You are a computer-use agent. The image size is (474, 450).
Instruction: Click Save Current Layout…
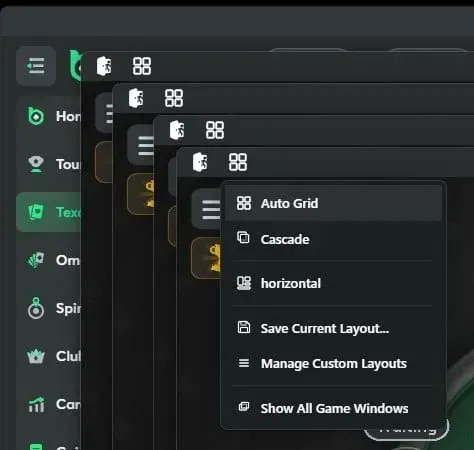point(333,328)
